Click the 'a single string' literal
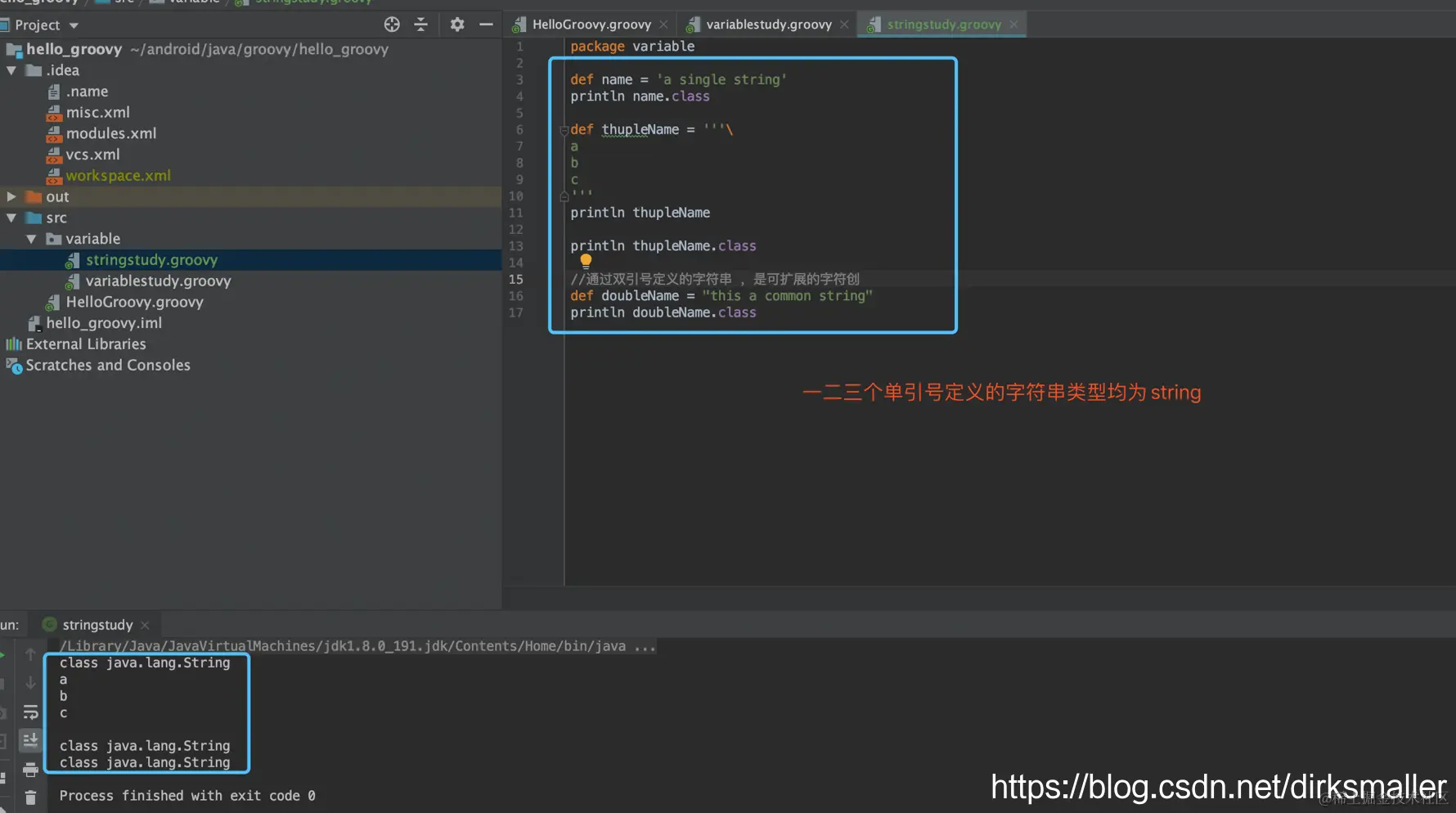 coord(721,79)
